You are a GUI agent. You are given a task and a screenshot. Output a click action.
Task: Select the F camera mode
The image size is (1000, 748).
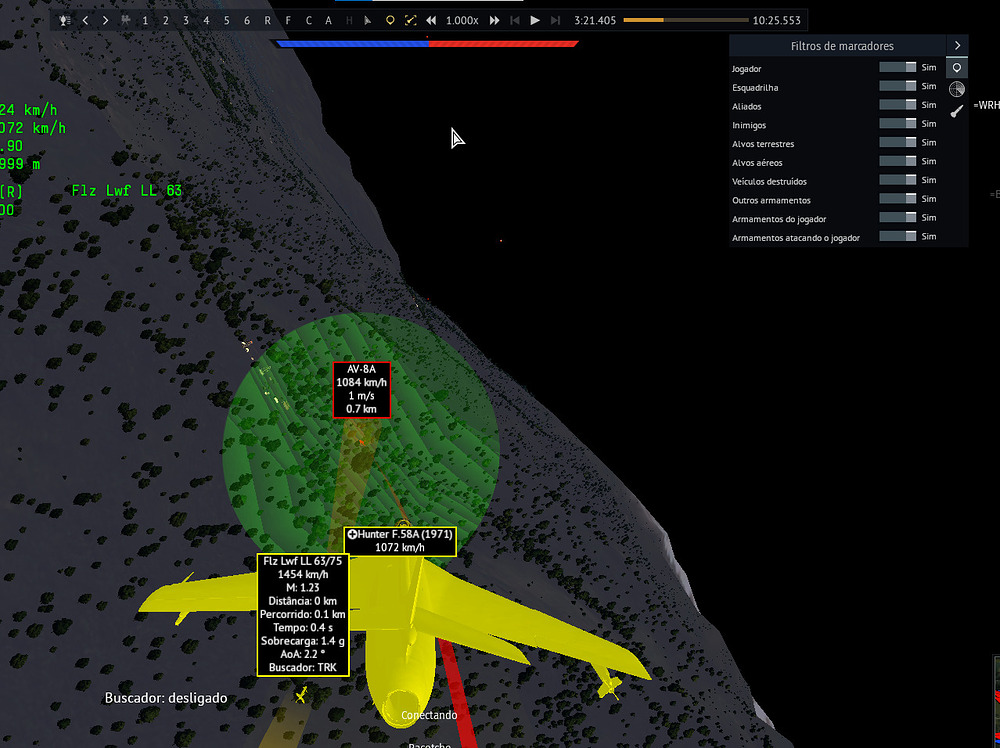click(x=288, y=20)
